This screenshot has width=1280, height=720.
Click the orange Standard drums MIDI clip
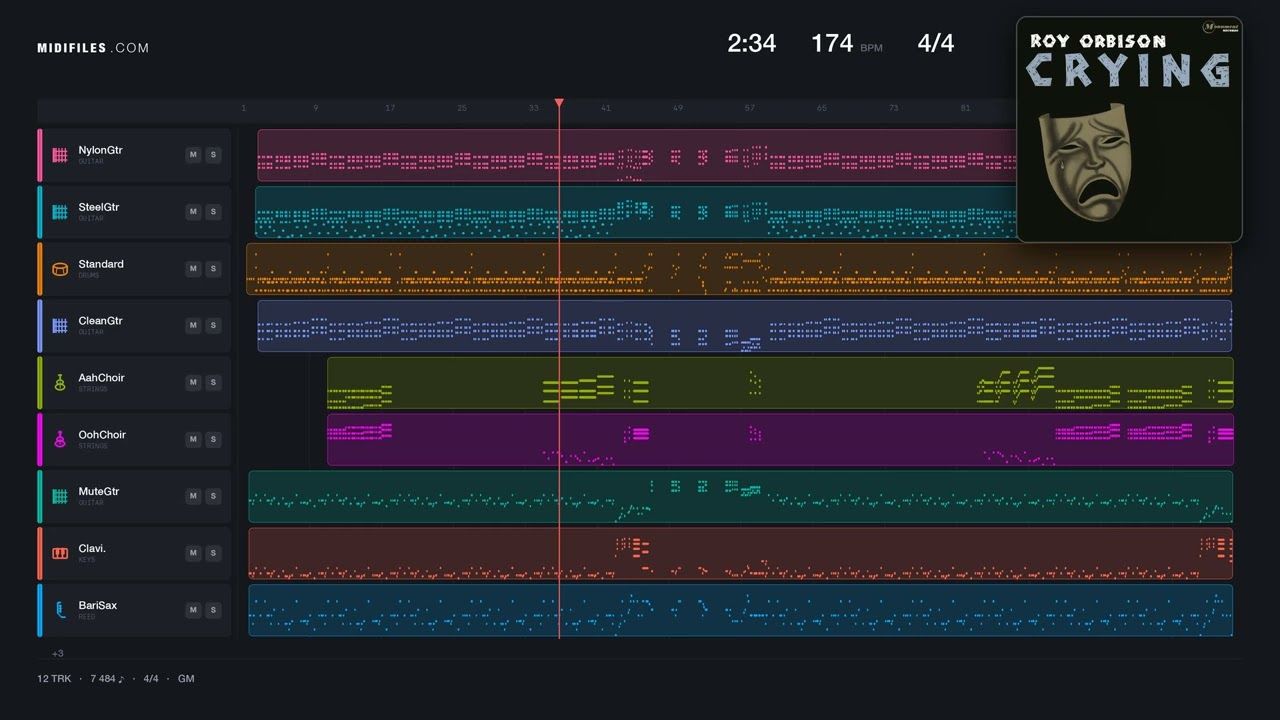click(x=739, y=269)
